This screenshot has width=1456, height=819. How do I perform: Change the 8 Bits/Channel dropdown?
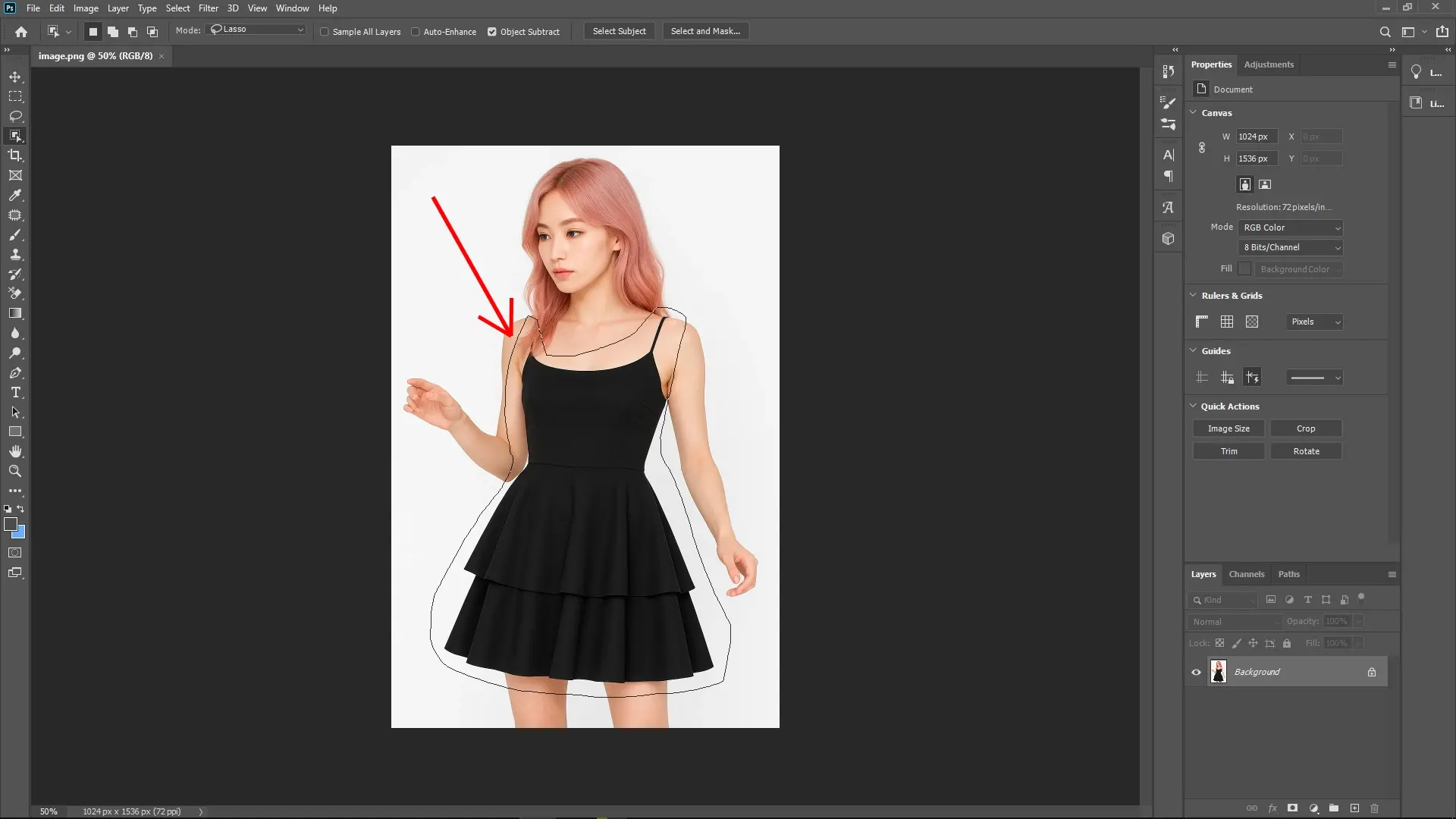1290,247
